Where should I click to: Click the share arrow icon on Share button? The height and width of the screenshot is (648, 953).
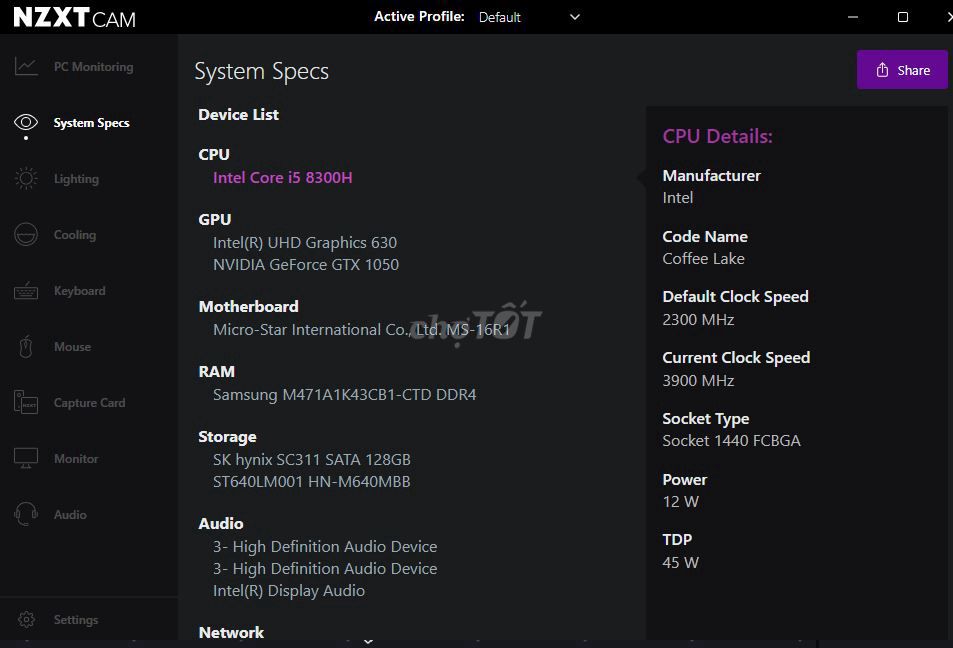click(x=882, y=70)
